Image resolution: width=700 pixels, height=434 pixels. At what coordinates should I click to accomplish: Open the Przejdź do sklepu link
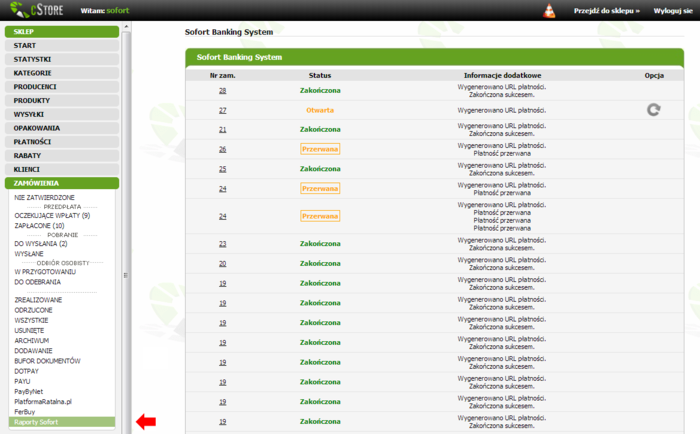point(606,11)
